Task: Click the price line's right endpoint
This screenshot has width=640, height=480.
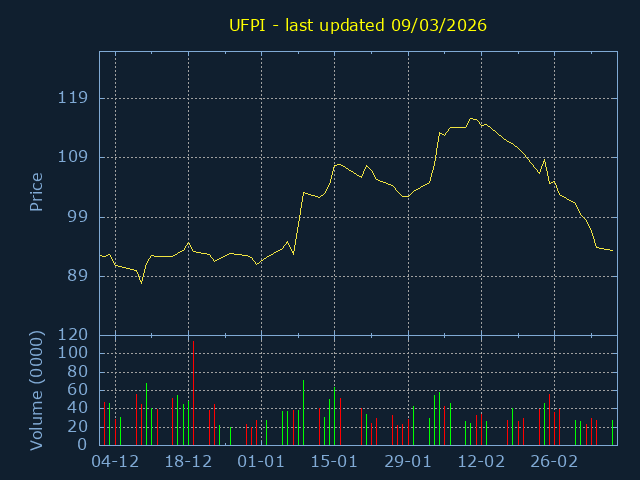Action: [613, 250]
